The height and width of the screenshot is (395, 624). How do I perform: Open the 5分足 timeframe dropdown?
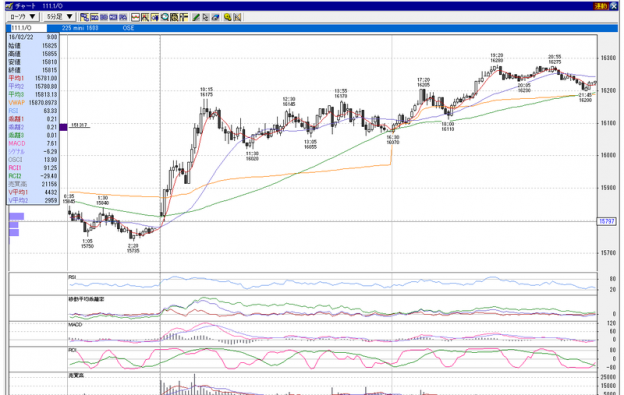(x=59, y=17)
